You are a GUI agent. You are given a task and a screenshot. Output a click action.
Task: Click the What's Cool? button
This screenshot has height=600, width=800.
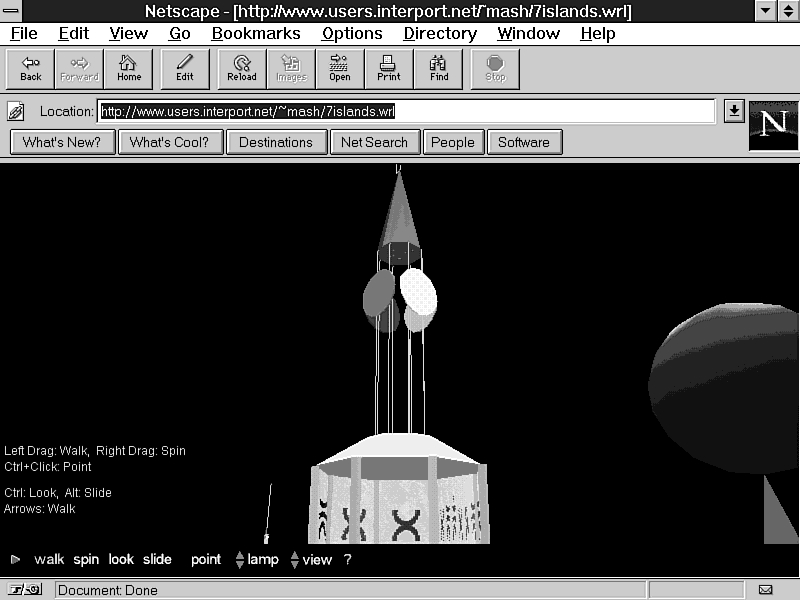pyautogui.click(x=169, y=142)
